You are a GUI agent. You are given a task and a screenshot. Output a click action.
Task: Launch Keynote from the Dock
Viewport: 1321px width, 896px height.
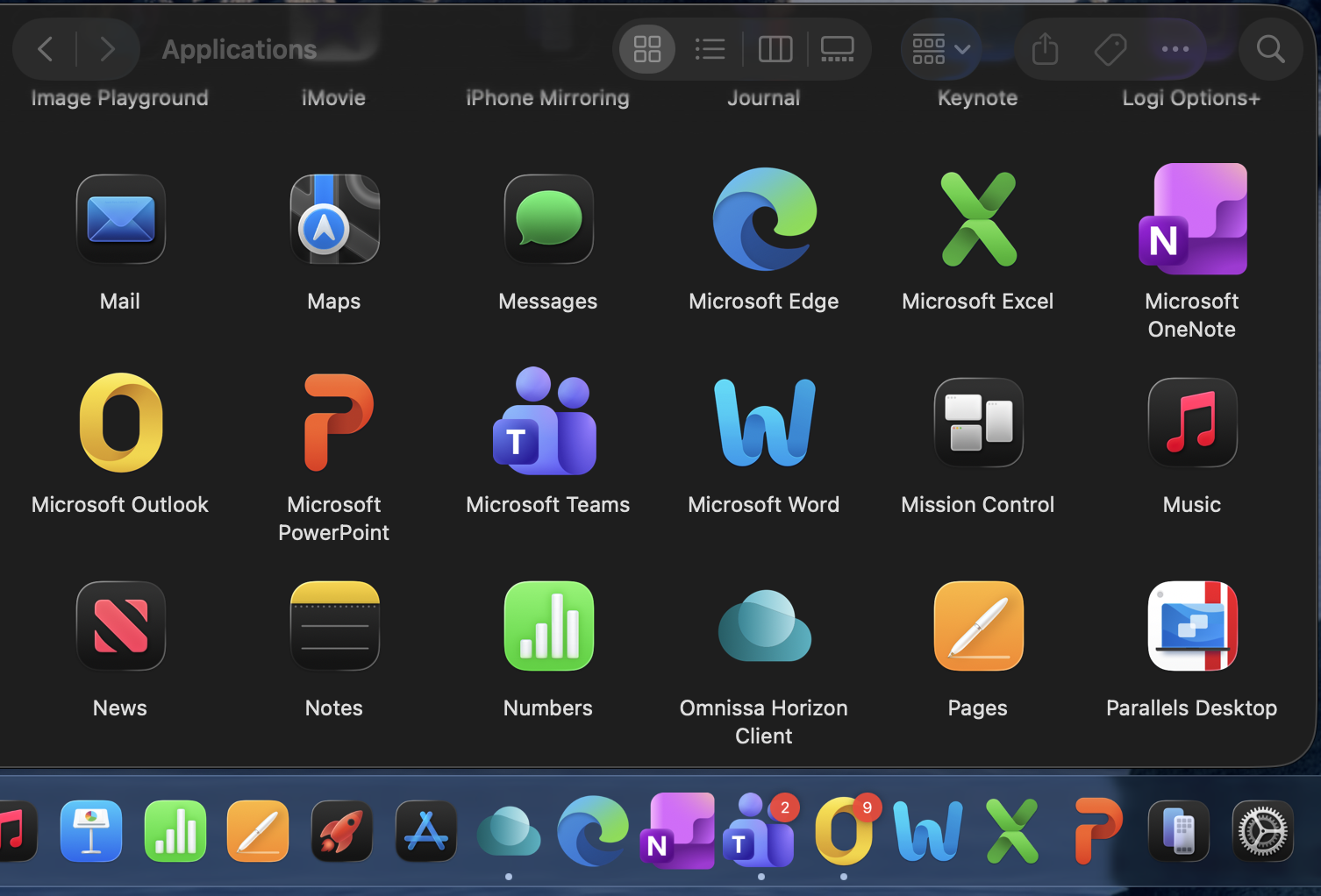coord(91,831)
